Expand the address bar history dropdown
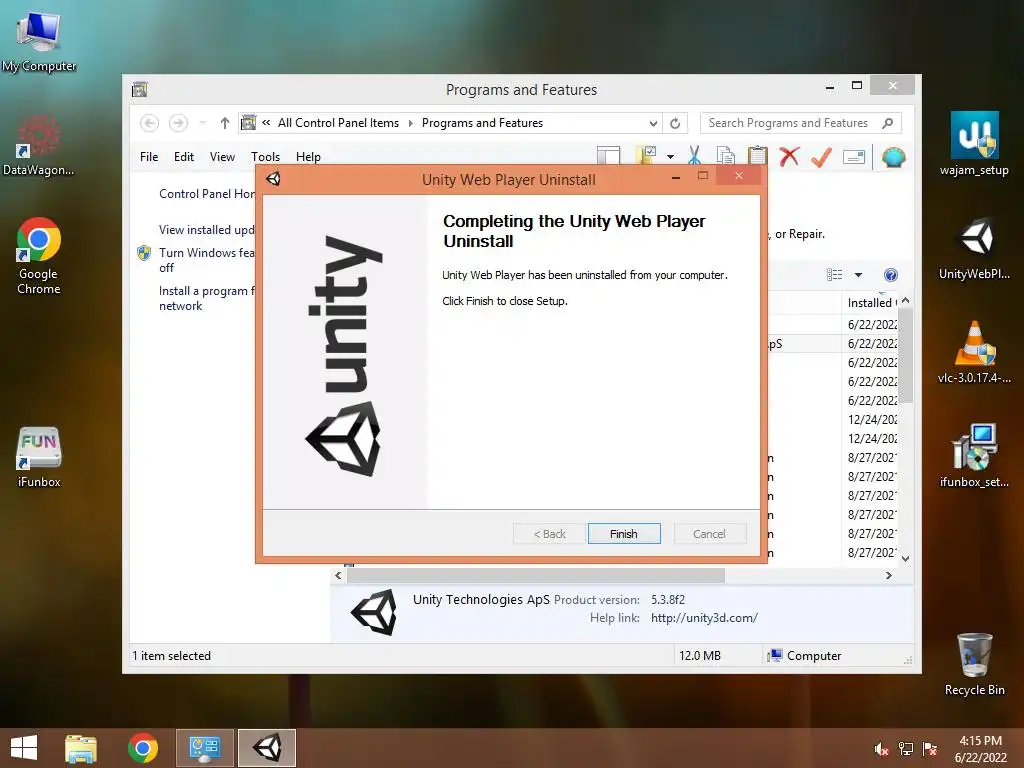Screen dimensions: 1024x768 [x=653, y=123]
